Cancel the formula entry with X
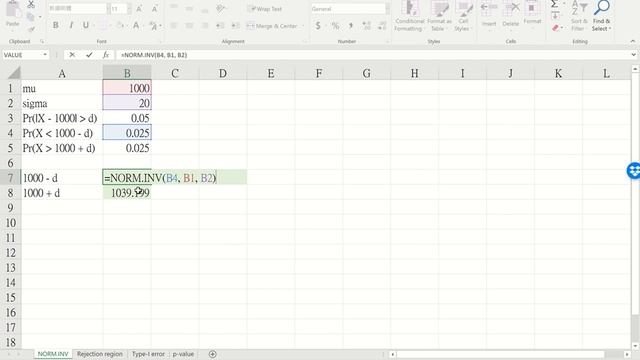The height and width of the screenshot is (360, 640). 72,55
